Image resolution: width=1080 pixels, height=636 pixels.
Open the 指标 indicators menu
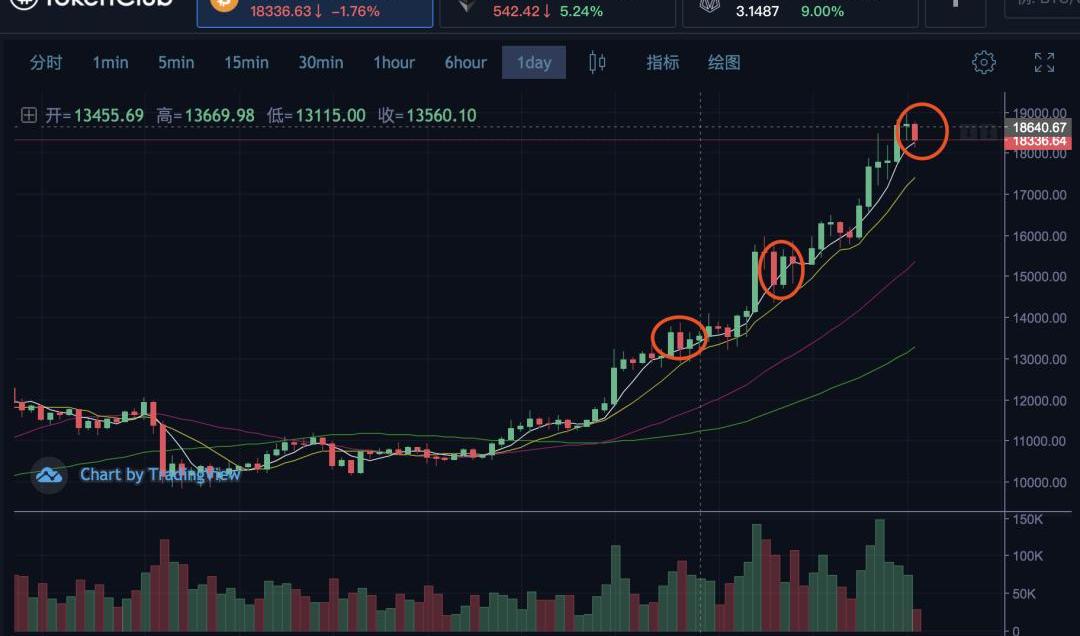[662, 63]
